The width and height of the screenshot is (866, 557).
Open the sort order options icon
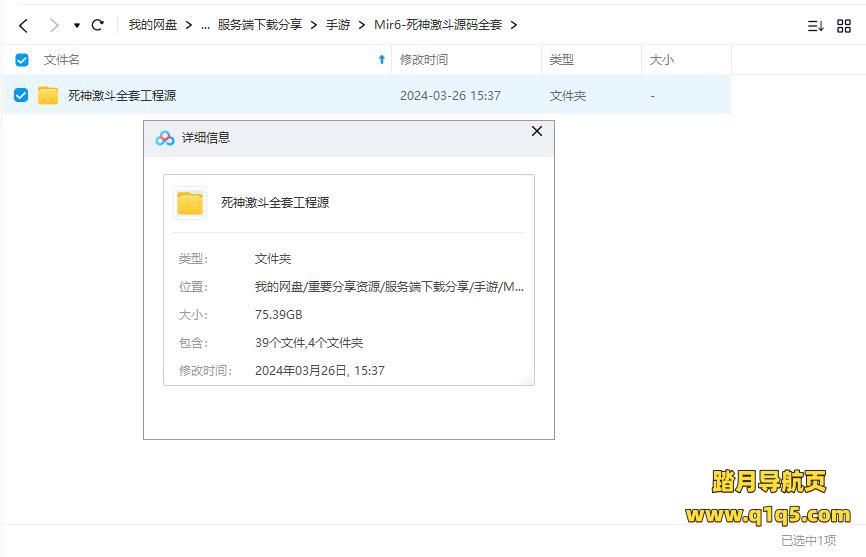(x=815, y=26)
